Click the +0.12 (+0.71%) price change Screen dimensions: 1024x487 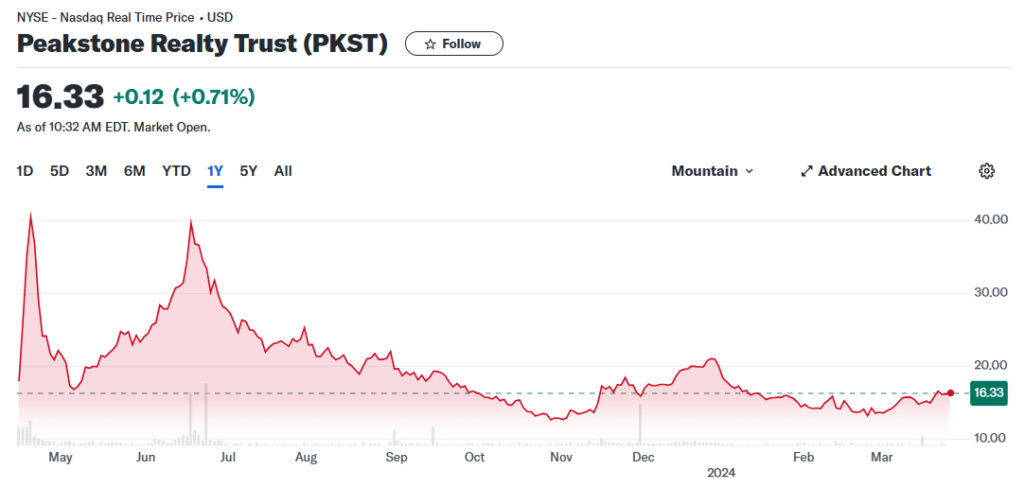(184, 97)
